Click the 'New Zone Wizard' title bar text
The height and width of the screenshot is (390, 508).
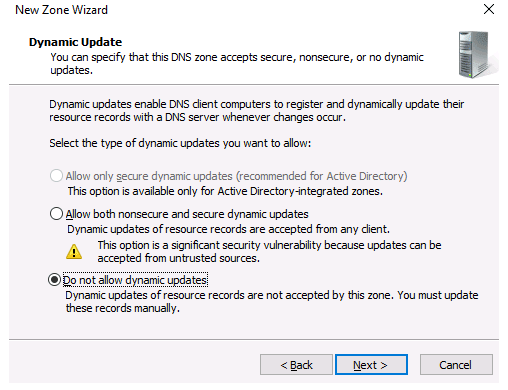[61, 10]
